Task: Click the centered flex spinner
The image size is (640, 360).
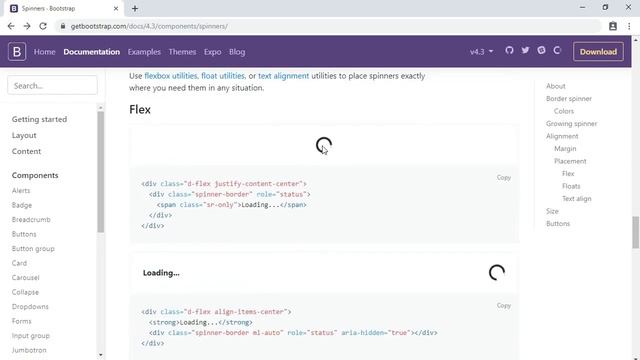Action: 324,145
